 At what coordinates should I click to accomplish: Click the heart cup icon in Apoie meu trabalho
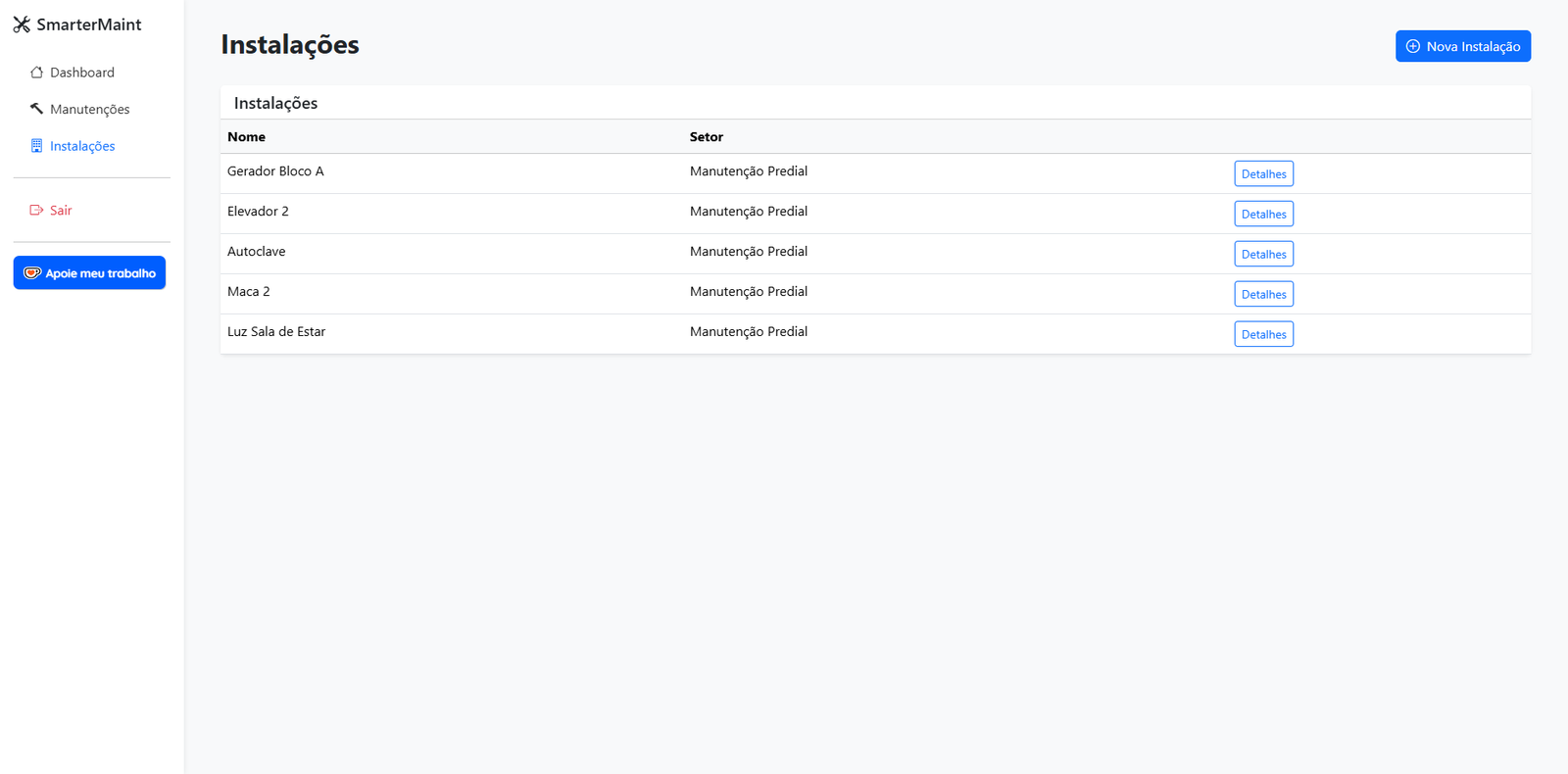(32, 273)
